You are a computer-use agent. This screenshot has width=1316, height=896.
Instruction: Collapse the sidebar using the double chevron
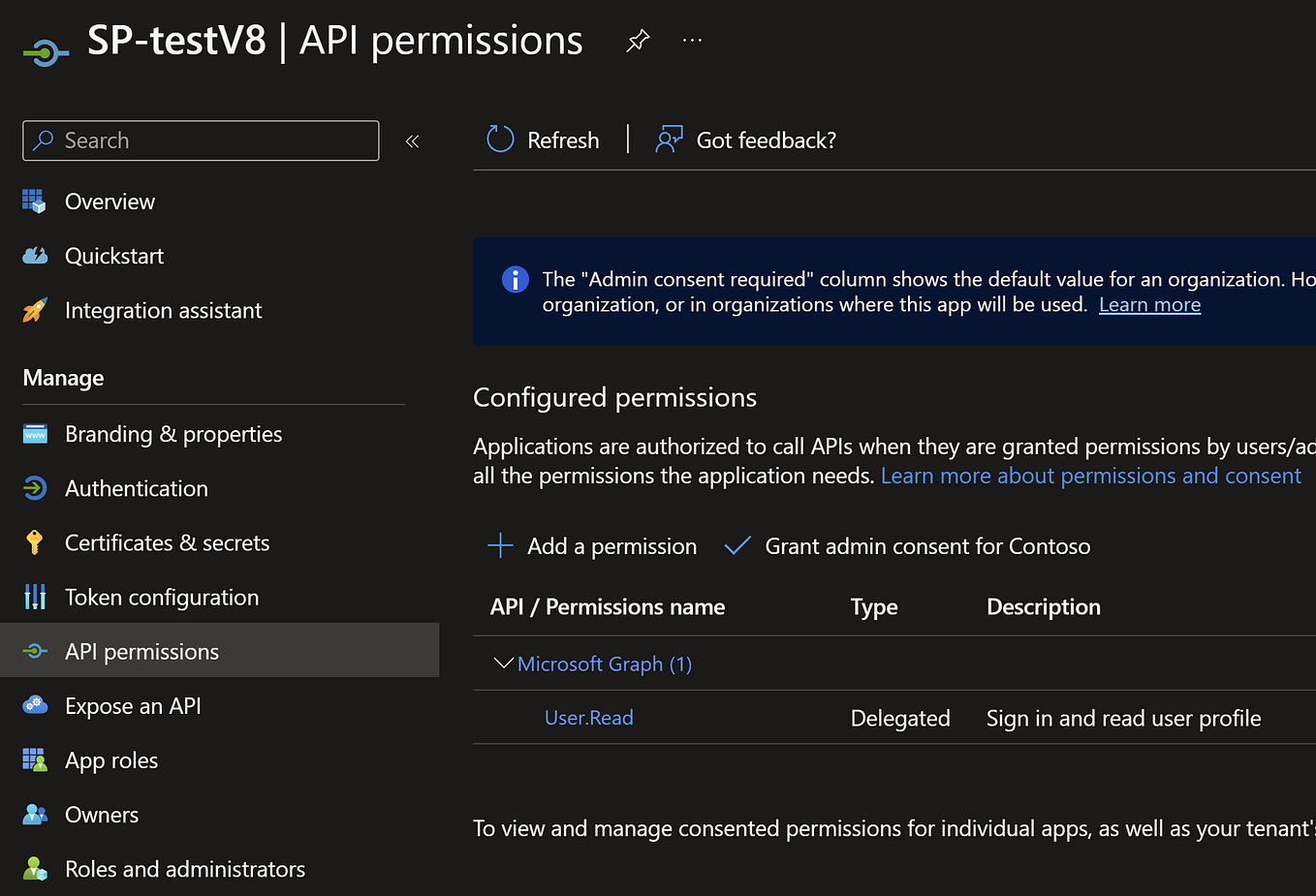[x=412, y=140]
